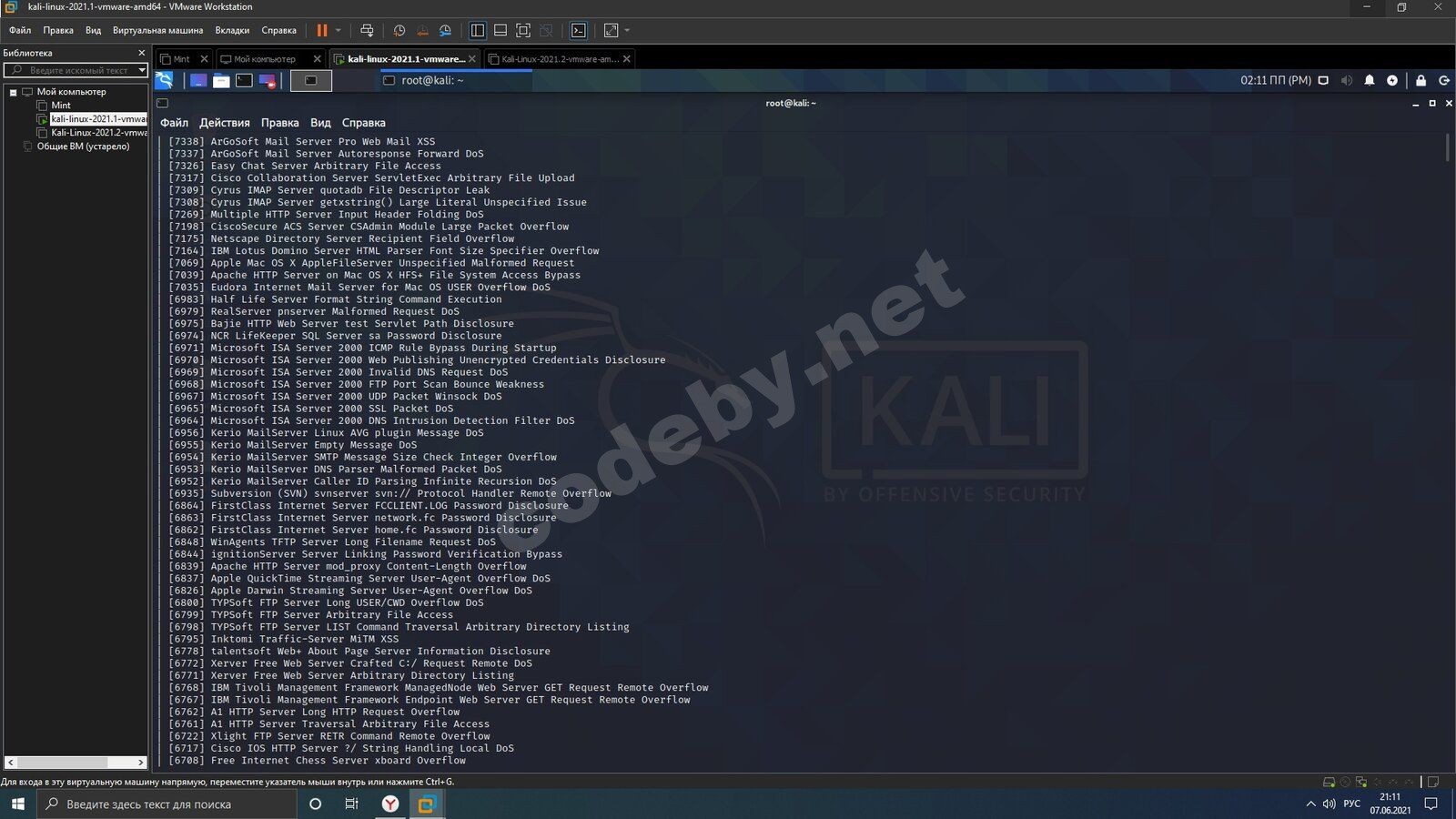1456x819 pixels.
Task: Open the file manager from Kali panel
Action: tap(221, 81)
